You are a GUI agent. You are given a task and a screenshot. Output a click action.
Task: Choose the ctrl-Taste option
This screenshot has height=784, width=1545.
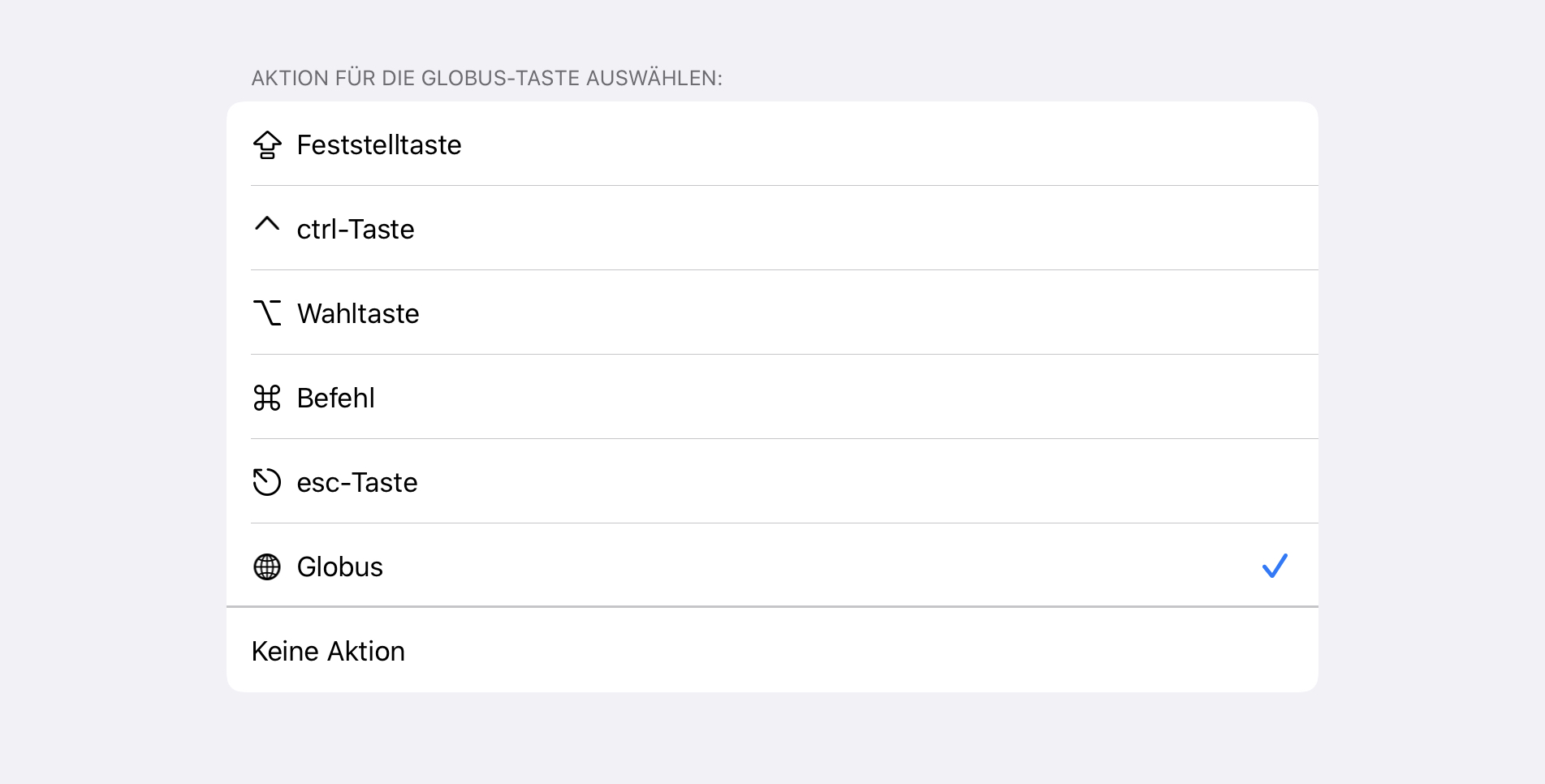click(356, 229)
